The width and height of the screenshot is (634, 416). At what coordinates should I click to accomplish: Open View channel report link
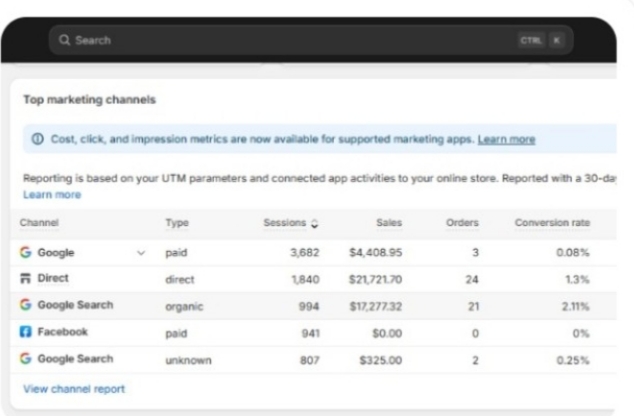click(74, 389)
